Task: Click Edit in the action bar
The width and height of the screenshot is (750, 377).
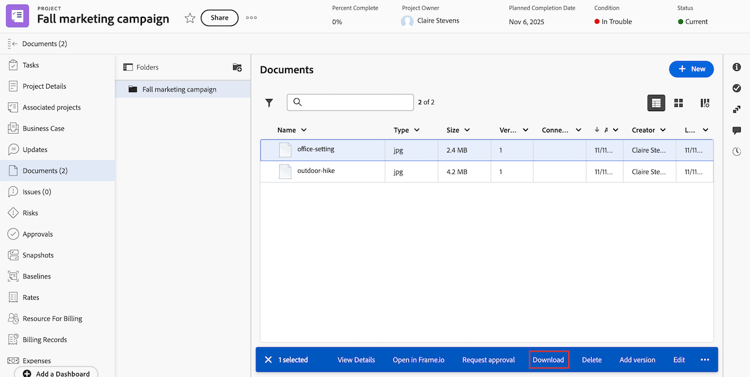Action: pos(679,360)
